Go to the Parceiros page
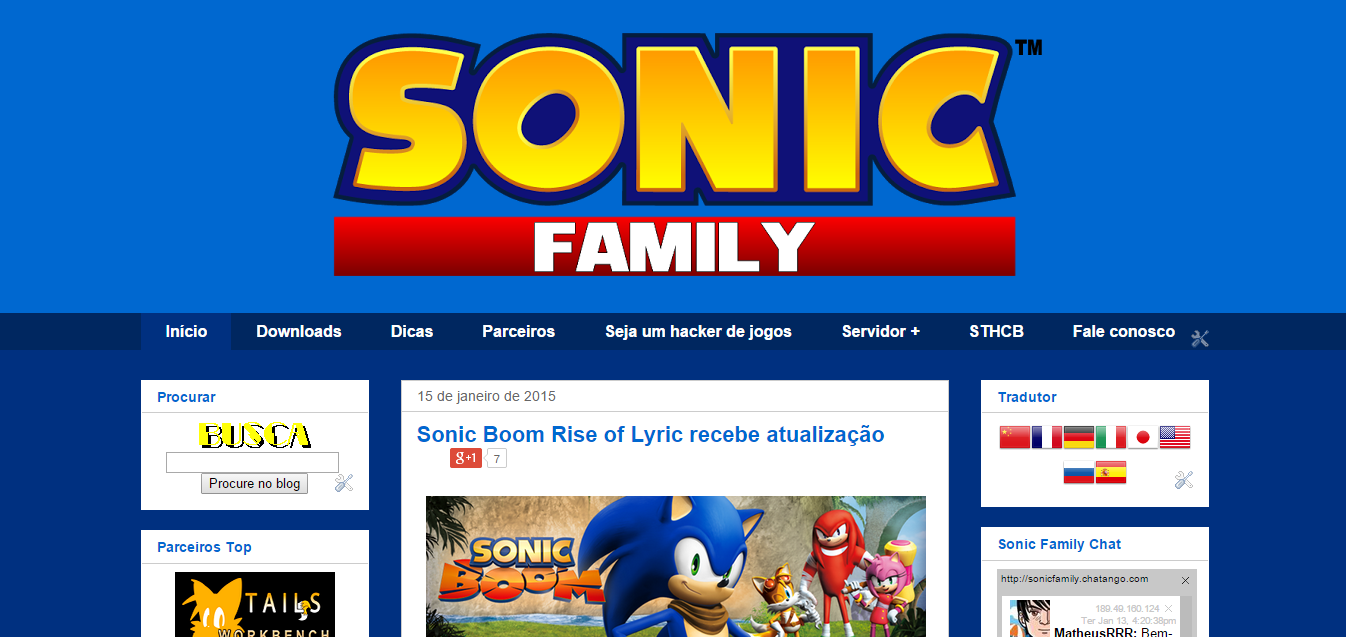Screen dimensions: 1346x637 pos(518,331)
